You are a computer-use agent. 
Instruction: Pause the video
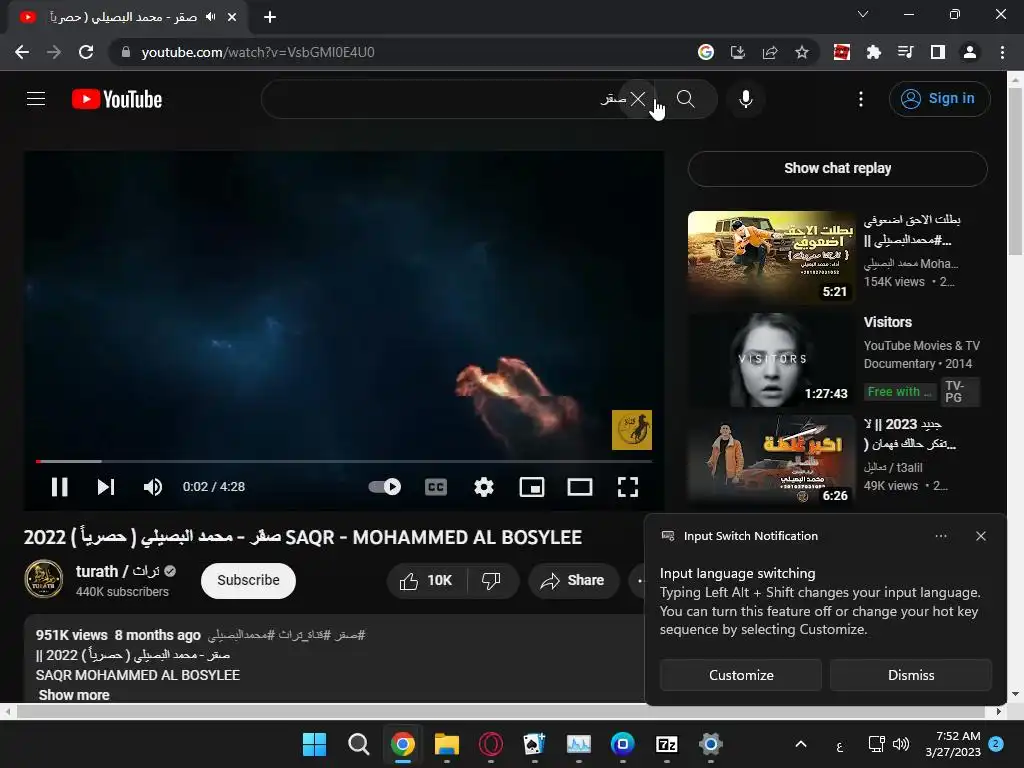pos(59,487)
